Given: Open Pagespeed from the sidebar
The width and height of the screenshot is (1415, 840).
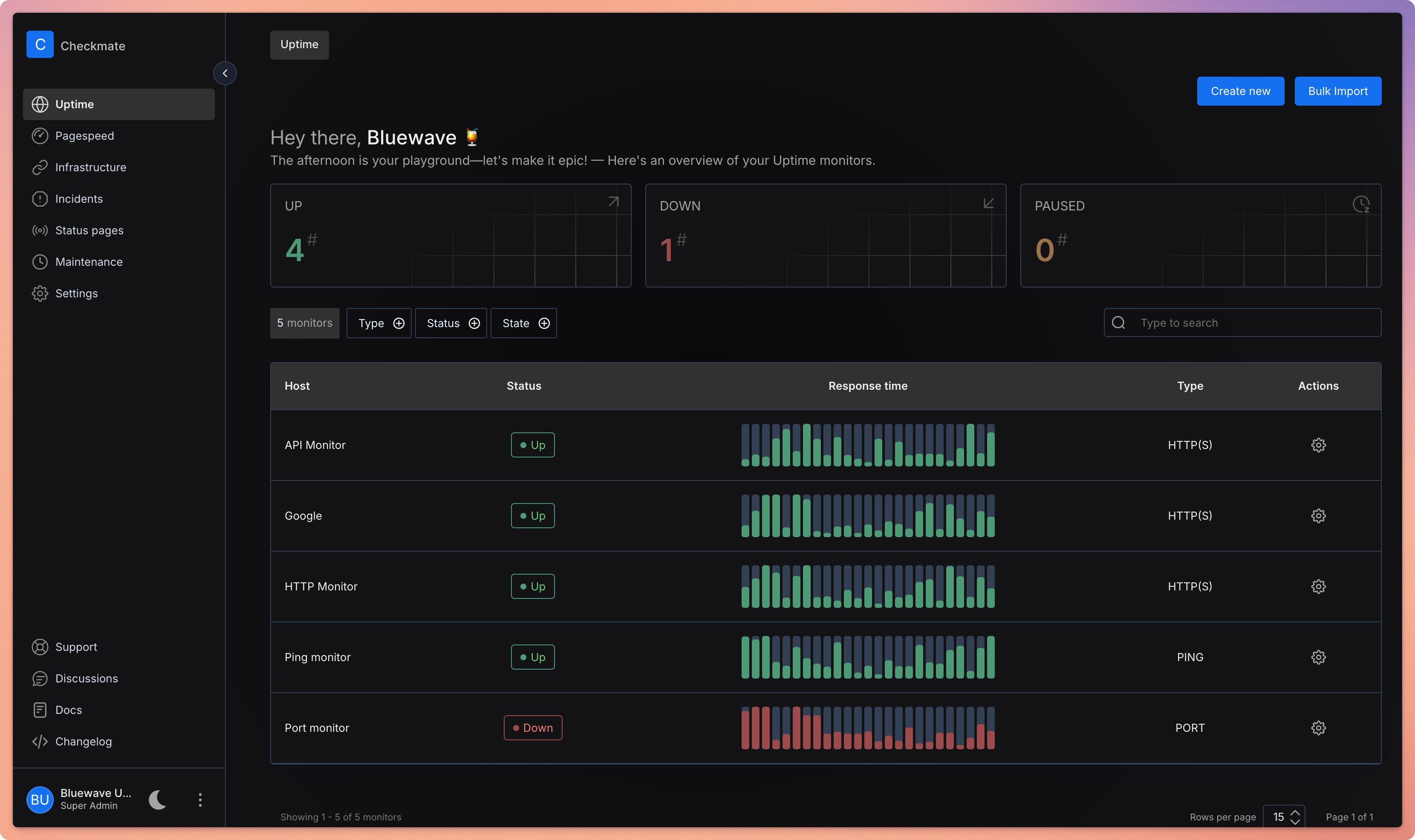Looking at the screenshot, I should point(84,136).
